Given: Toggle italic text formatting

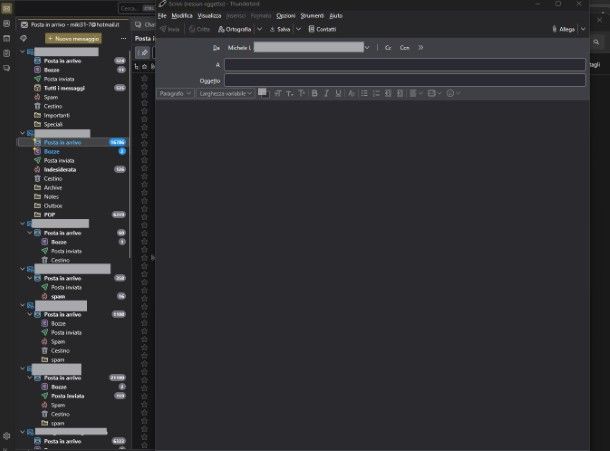Looking at the screenshot, I should point(326,93).
